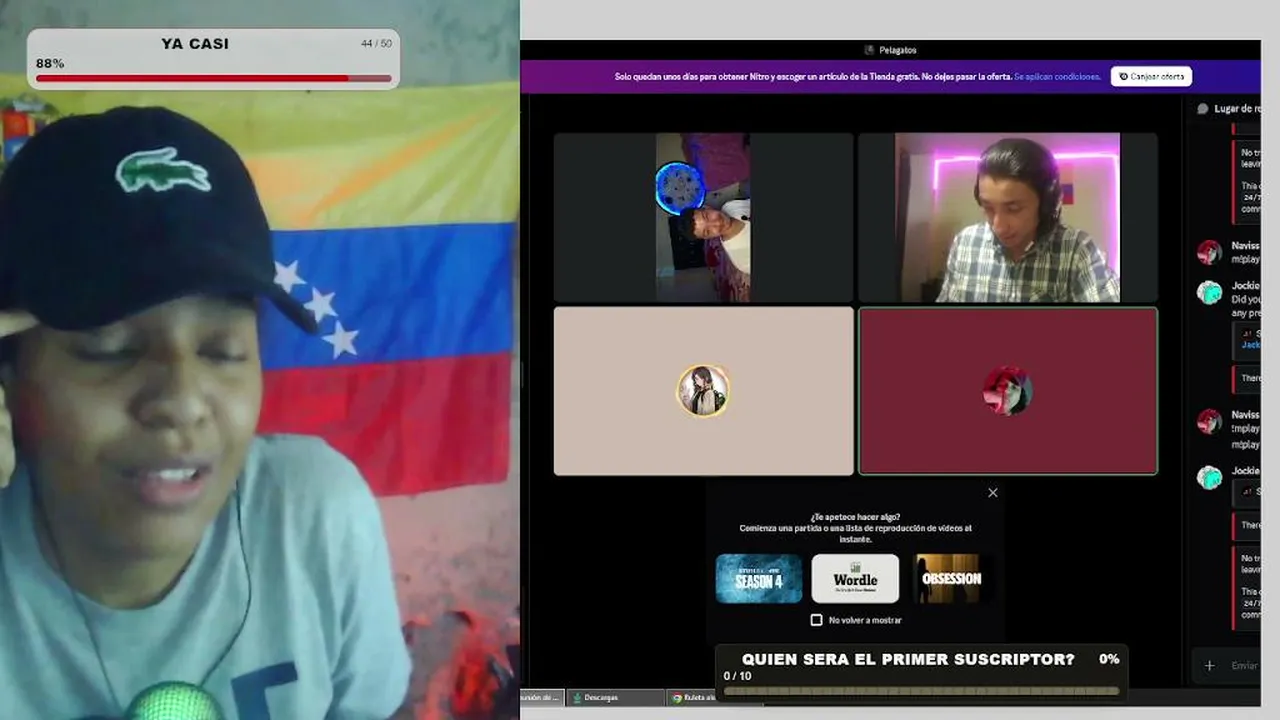Click the plus attachment icon in message box
1280x720 pixels.
[x=1209, y=665]
